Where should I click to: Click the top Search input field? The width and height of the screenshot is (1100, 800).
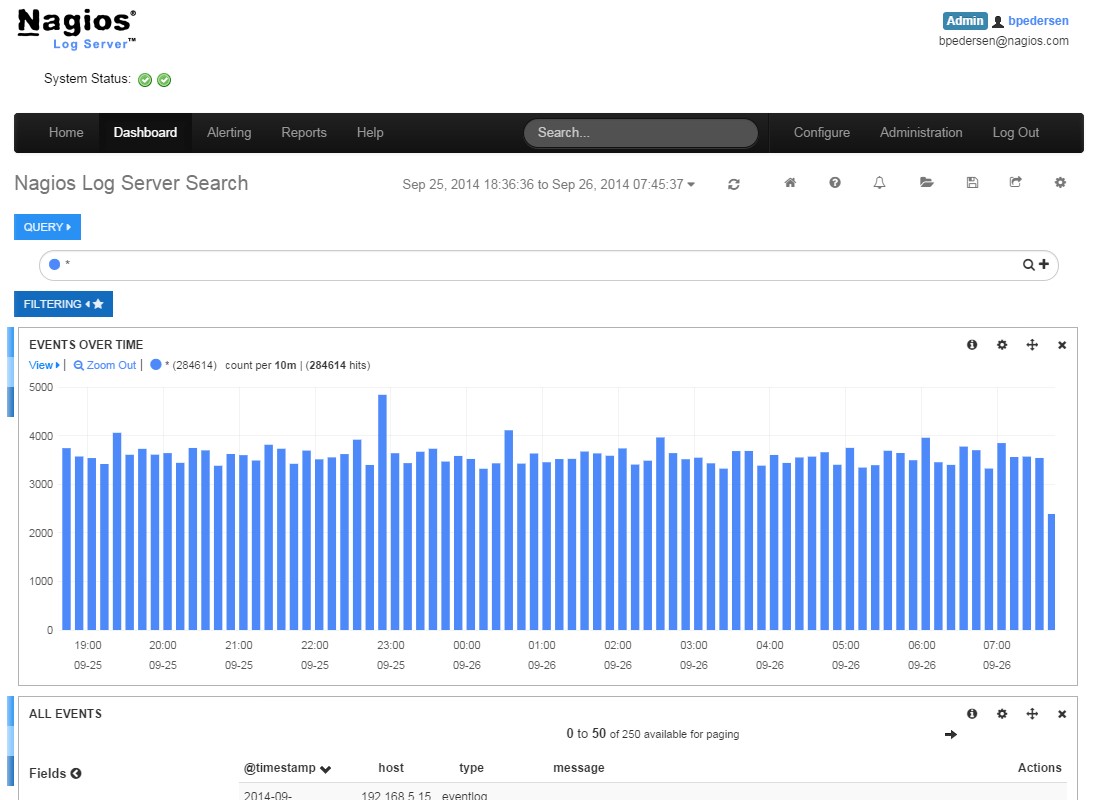[640, 133]
